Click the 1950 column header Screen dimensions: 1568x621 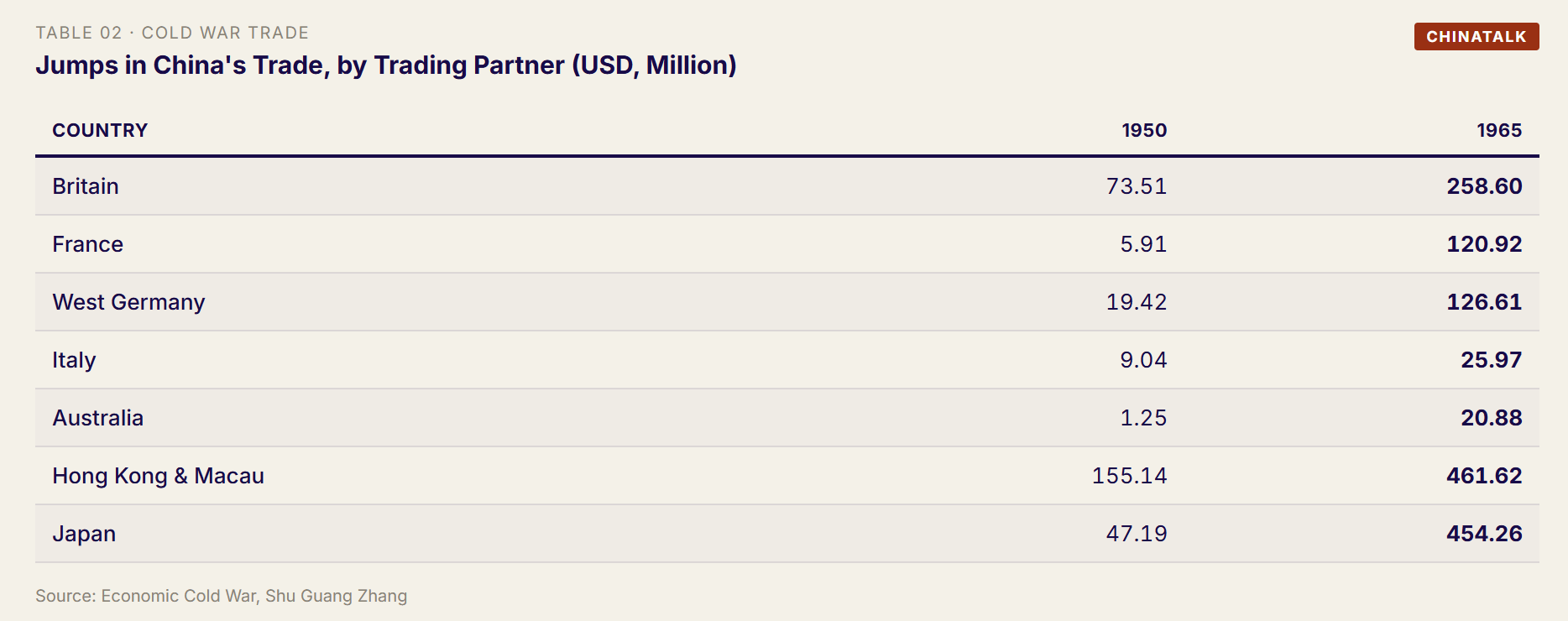(x=1144, y=131)
